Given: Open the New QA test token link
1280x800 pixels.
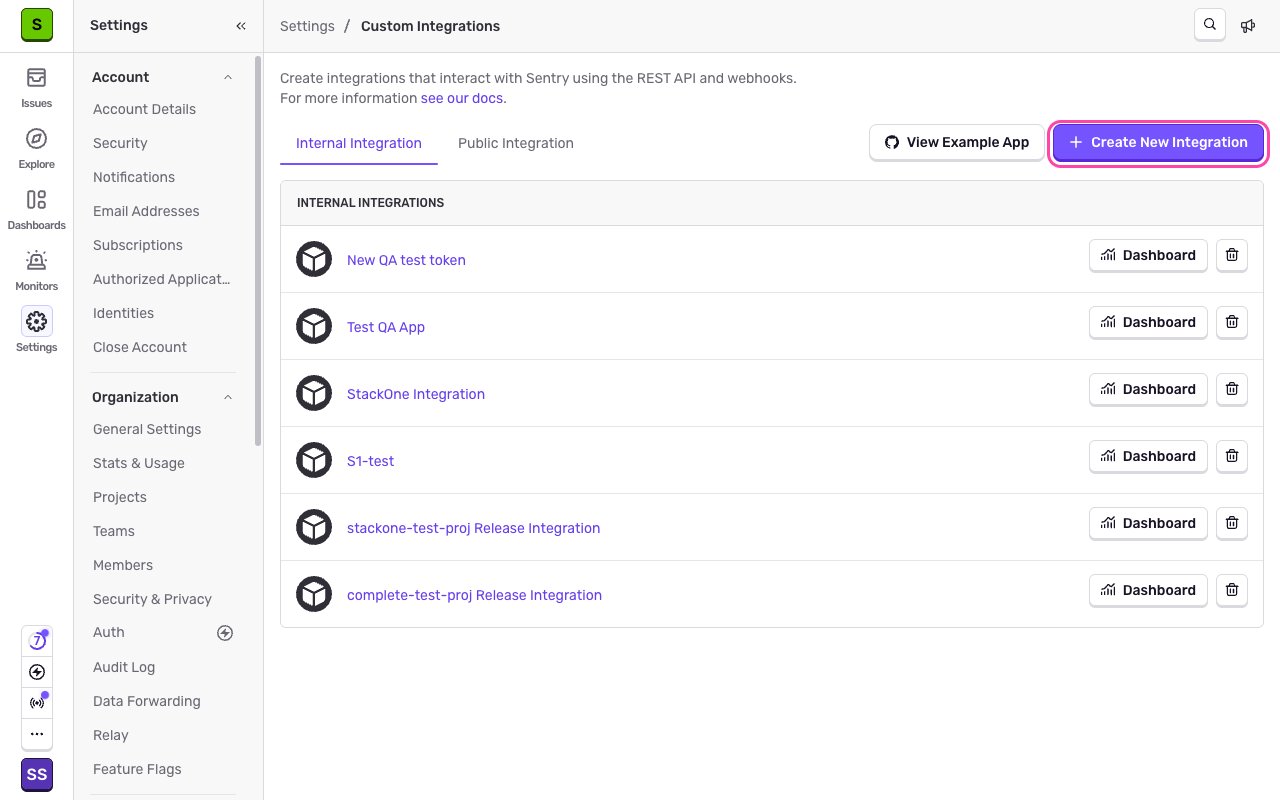Looking at the screenshot, I should tap(406, 260).
